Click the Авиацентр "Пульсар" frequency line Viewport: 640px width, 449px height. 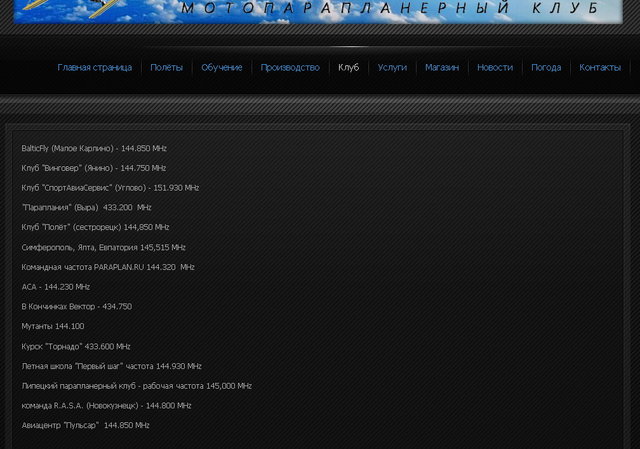point(86,426)
